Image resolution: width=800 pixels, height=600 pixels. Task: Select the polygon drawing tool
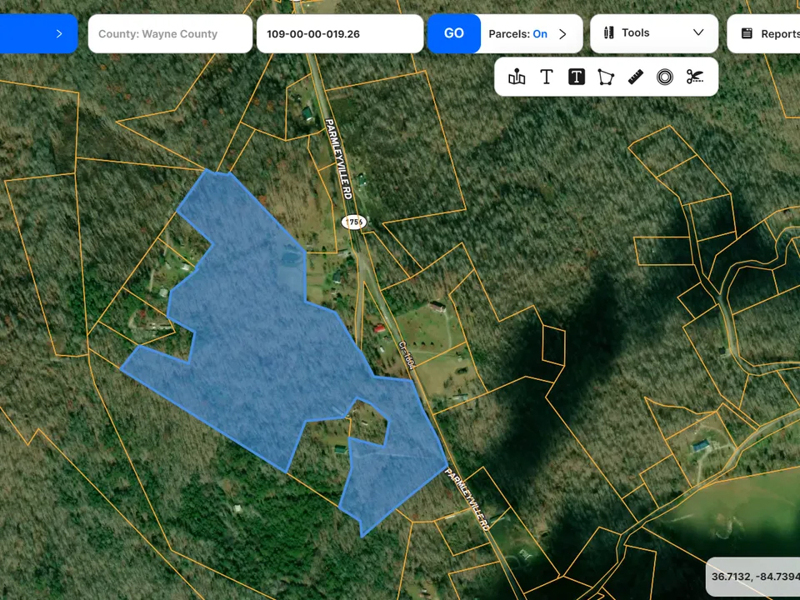[x=606, y=77]
